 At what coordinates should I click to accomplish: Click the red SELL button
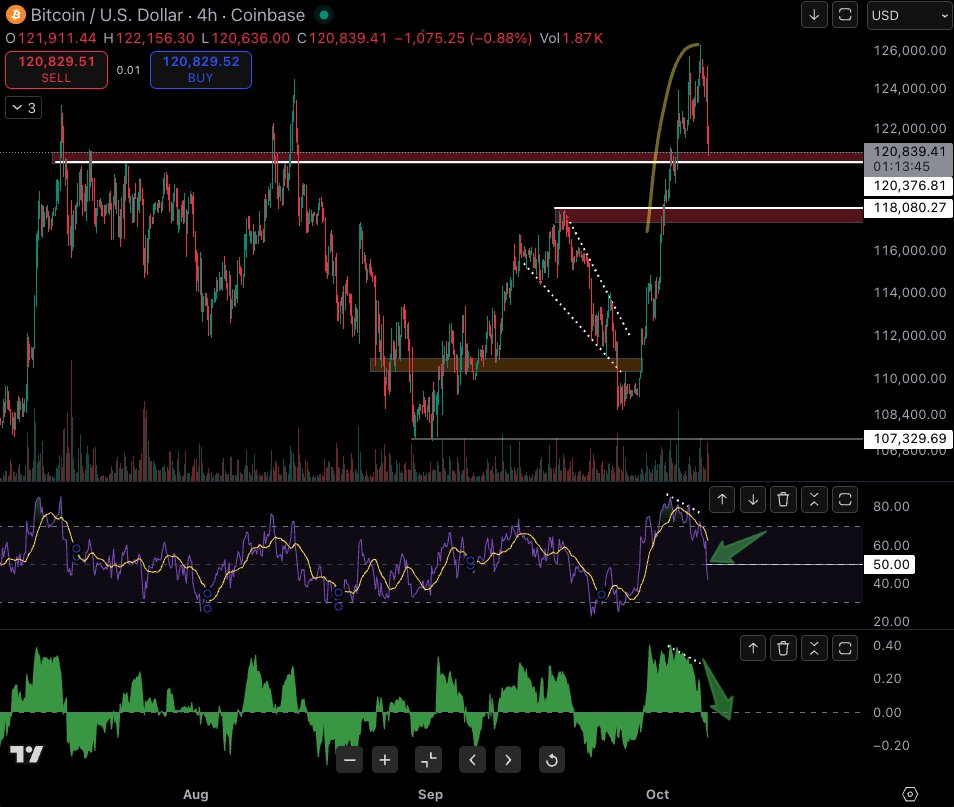[x=56, y=69]
